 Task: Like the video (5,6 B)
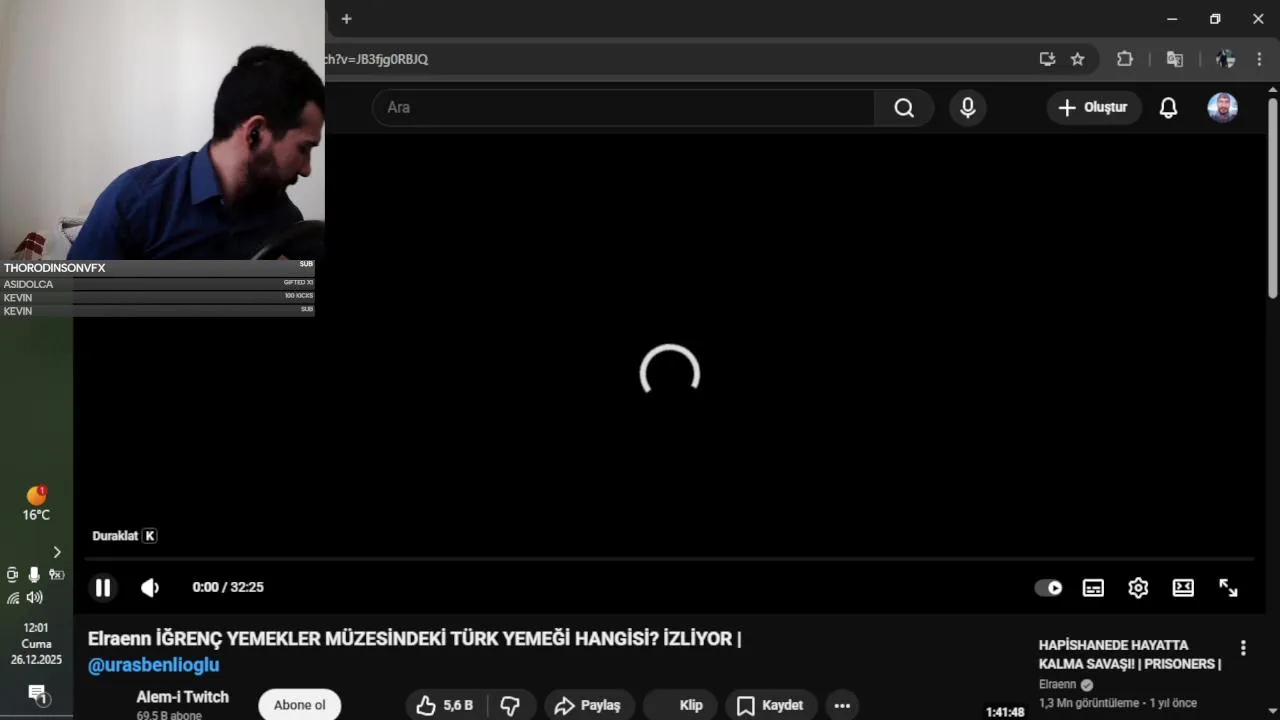pos(444,705)
